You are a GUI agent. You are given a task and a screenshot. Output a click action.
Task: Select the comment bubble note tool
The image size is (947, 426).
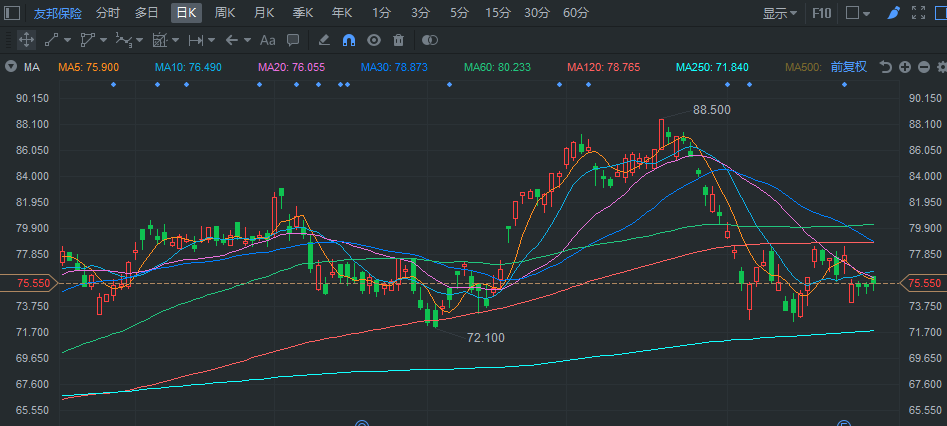[293, 40]
